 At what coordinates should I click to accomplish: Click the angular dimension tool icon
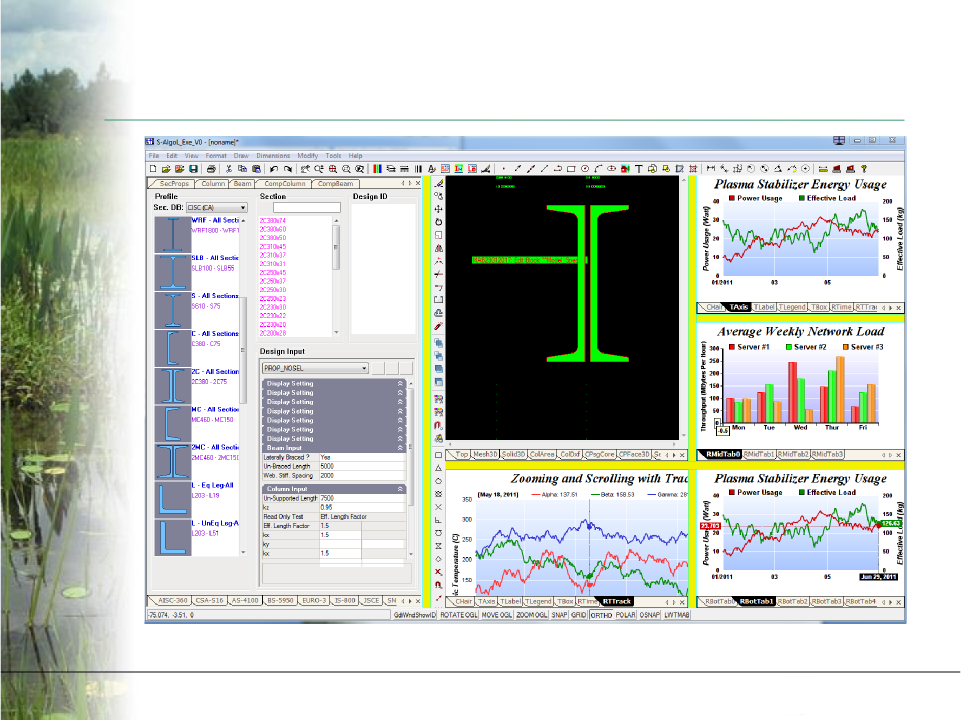point(778,169)
